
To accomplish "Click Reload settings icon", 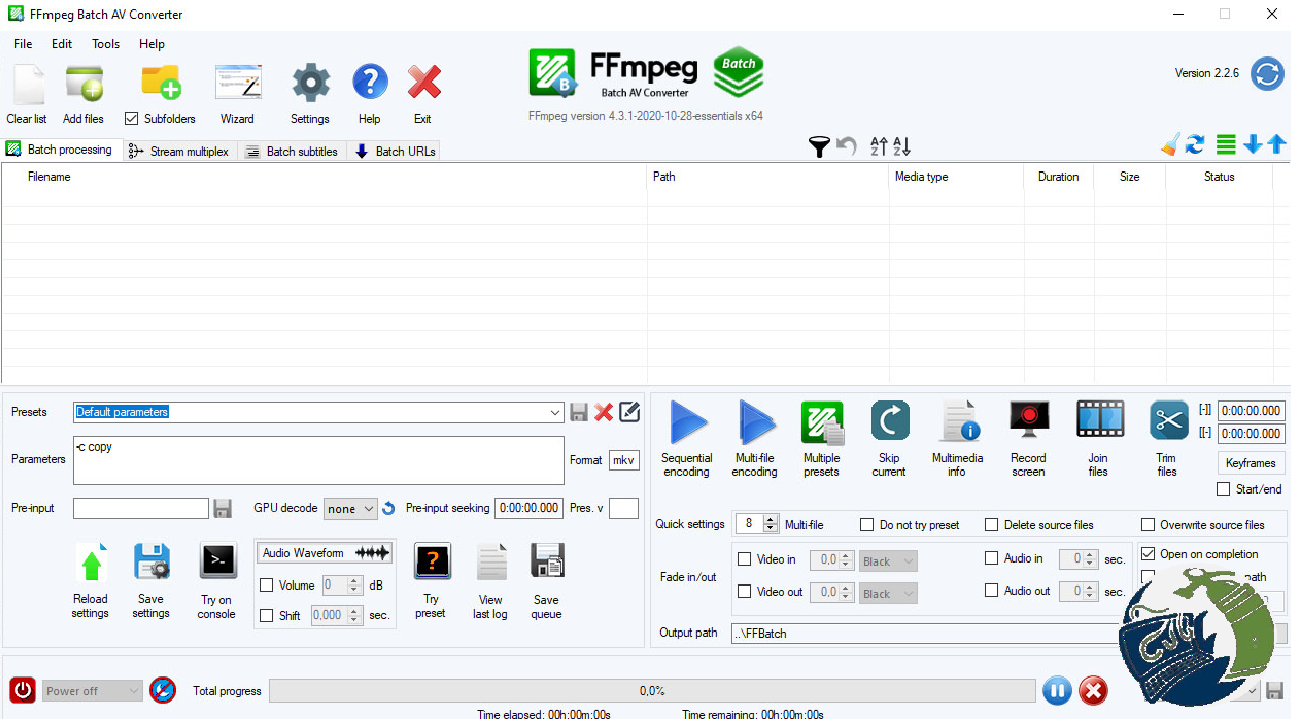I will coord(91,563).
